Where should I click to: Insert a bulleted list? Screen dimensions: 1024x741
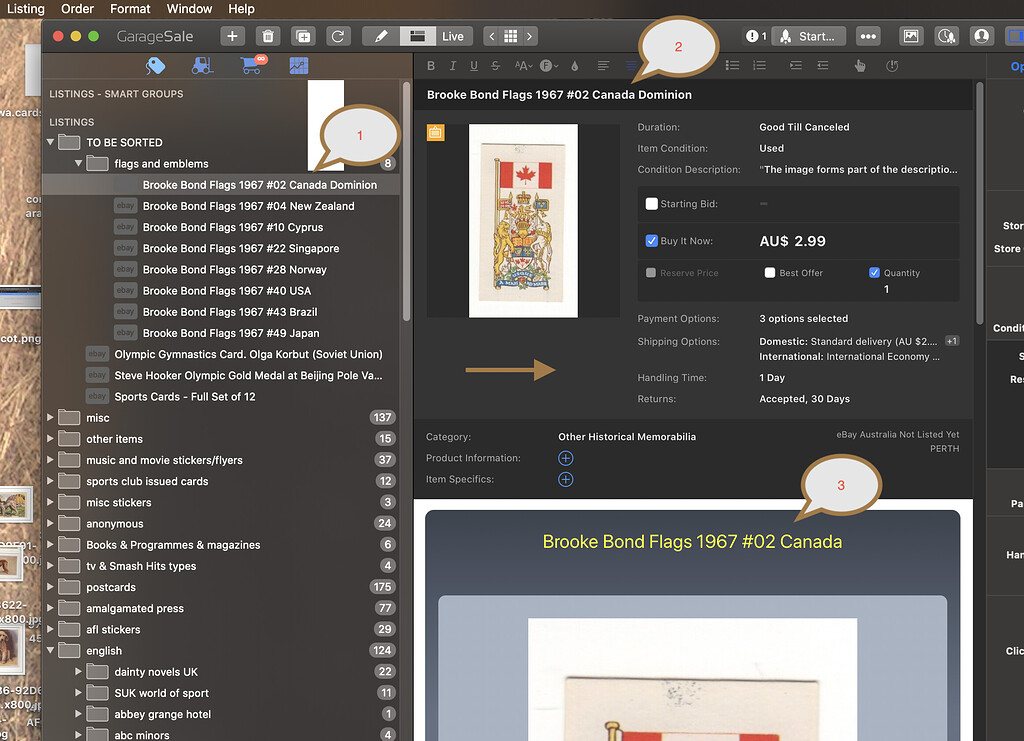tap(733, 65)
